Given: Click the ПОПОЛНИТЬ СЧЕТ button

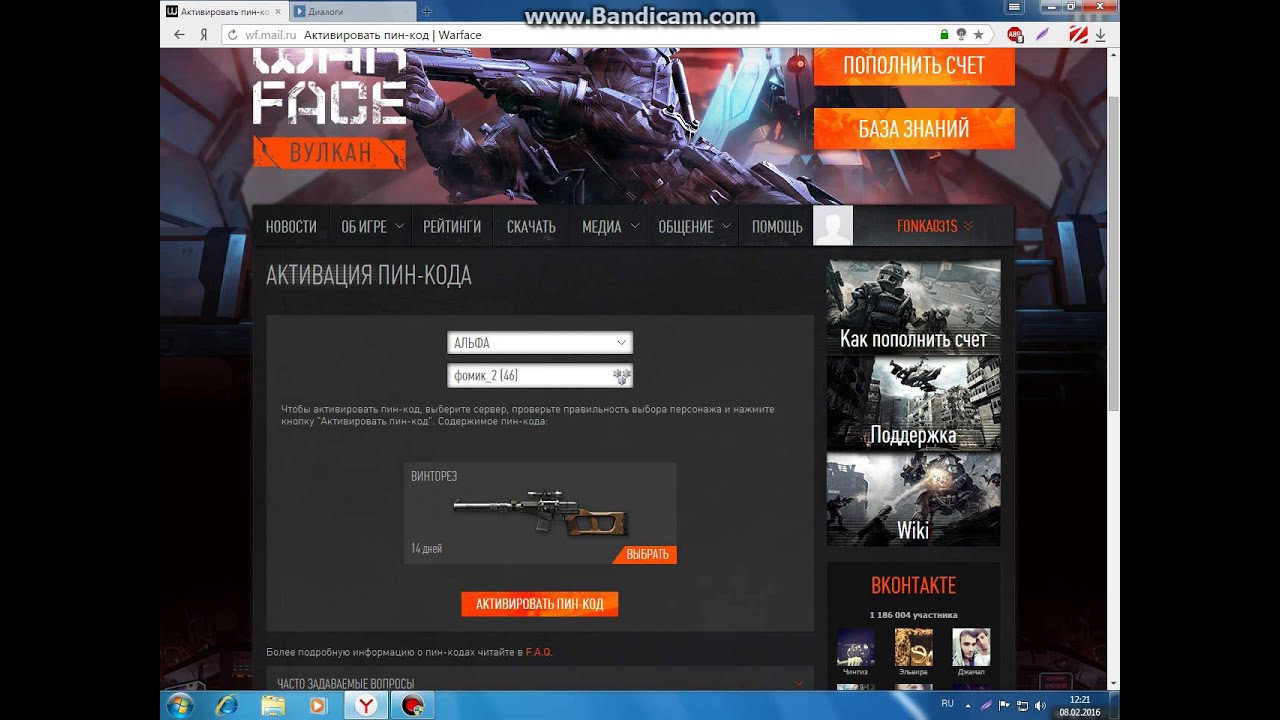Looking at the screenshot, I should 914,66.
